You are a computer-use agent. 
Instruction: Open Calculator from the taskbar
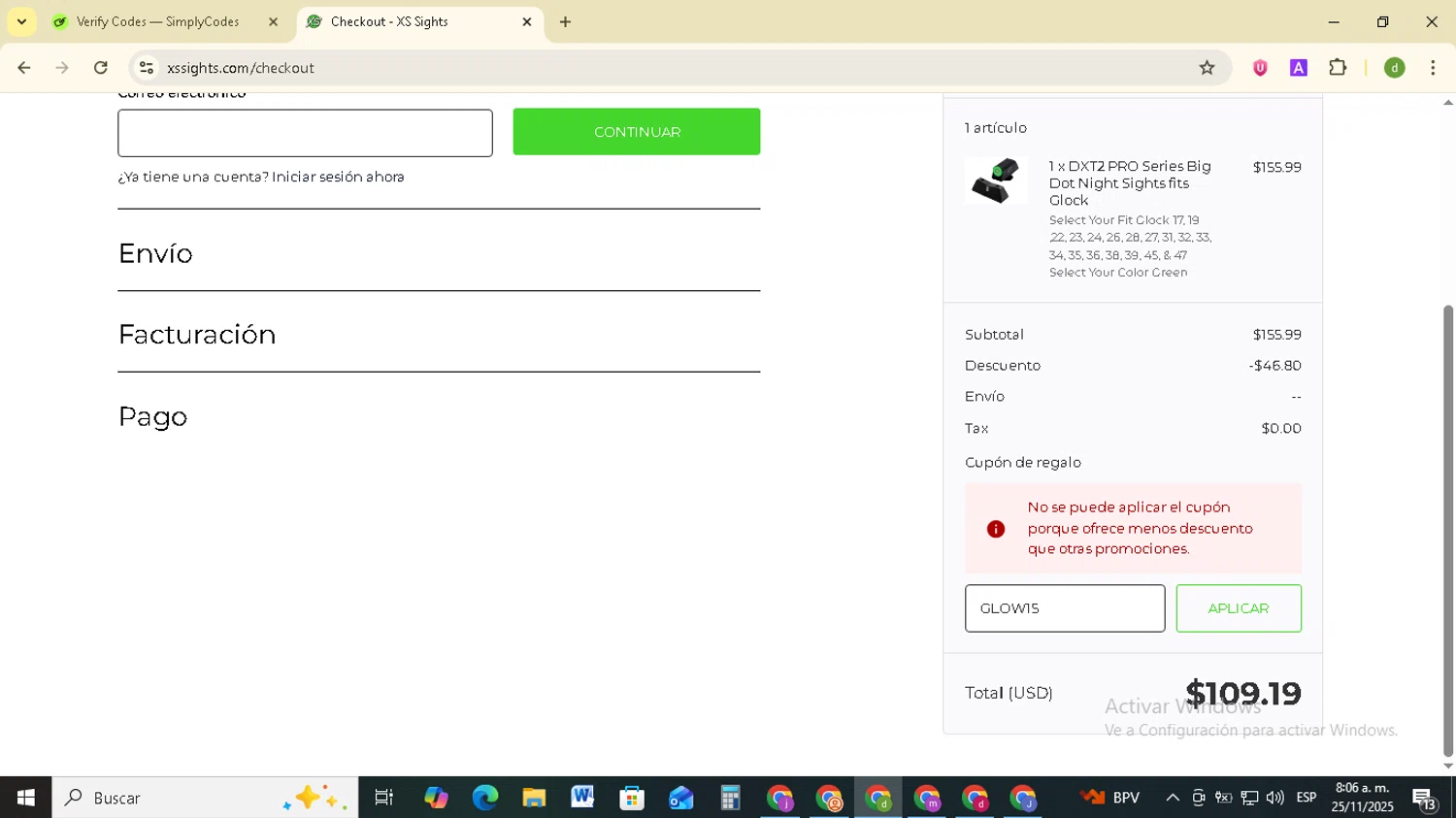click(x=730, y=798)
